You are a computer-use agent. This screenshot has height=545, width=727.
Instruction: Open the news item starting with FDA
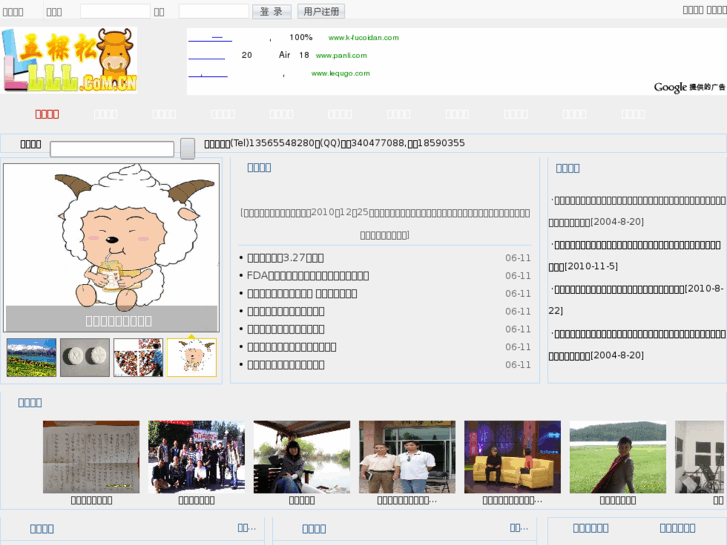(308, 276)
